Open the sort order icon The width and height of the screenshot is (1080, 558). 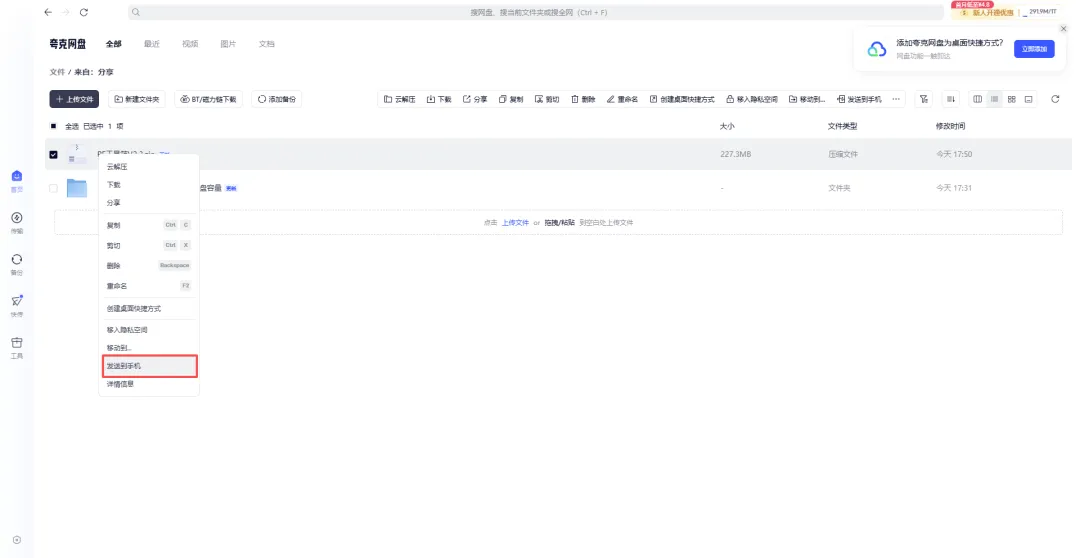[951, 99]
